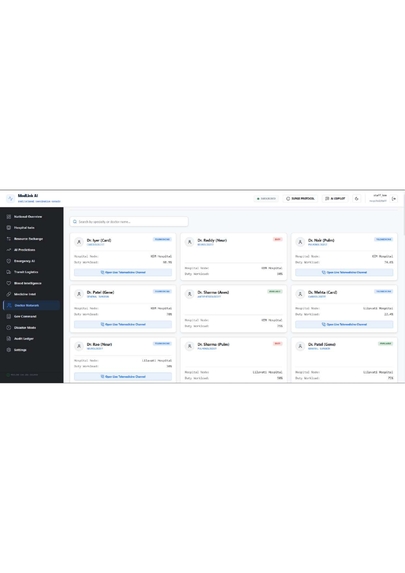Select Medicine Intel in the sidebar
The height and width of the screenshot is (573, 405).
point(31,294)
